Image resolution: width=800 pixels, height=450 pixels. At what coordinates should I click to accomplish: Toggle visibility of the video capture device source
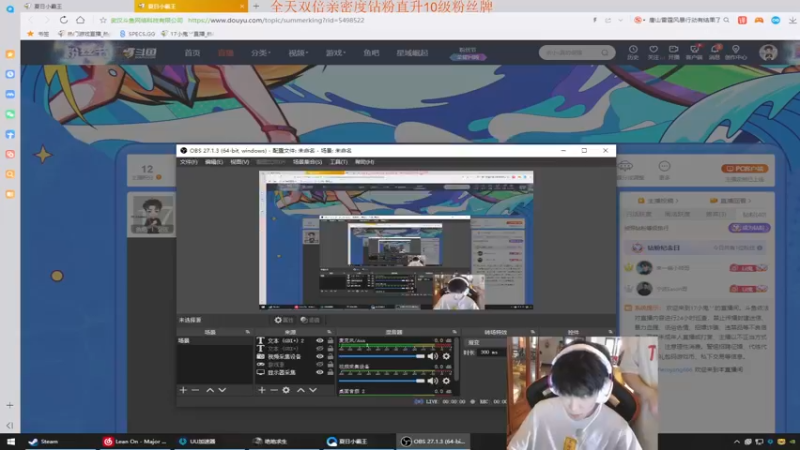[x=319, y=356]
